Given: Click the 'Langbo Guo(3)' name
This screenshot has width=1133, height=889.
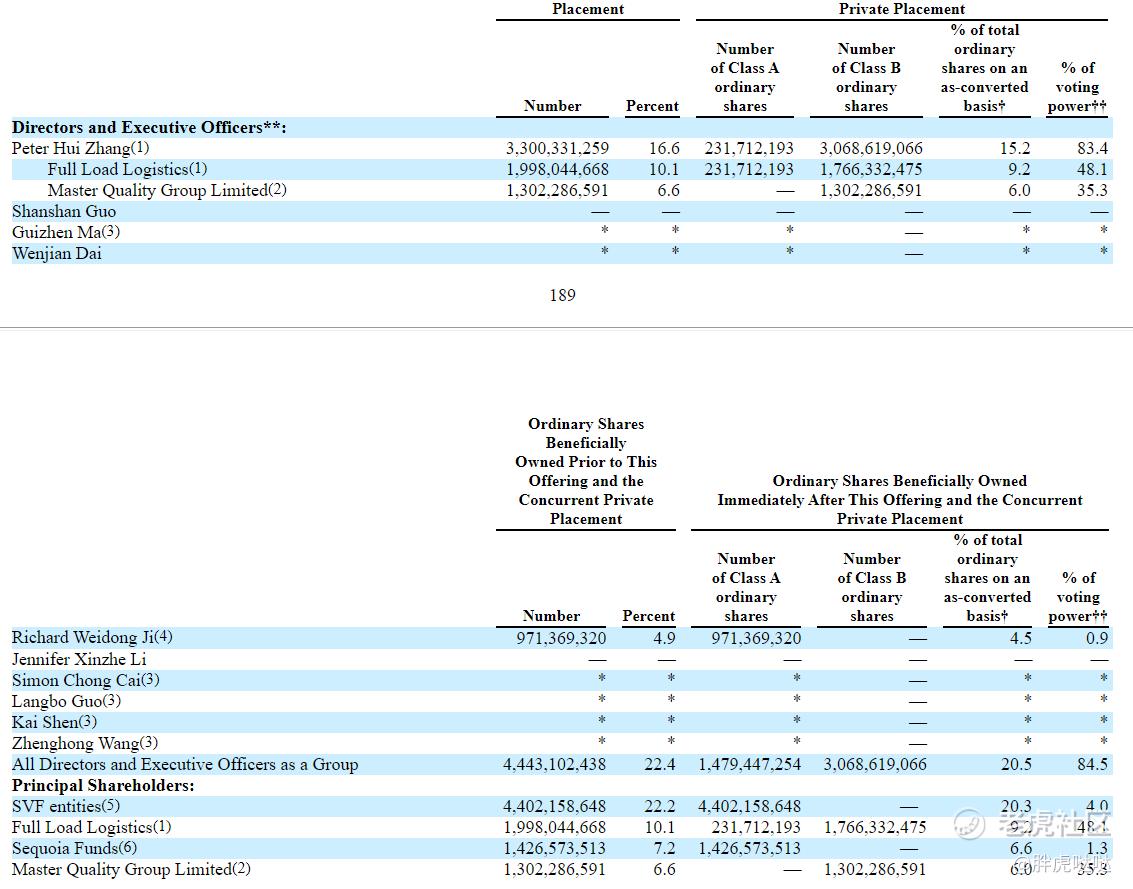Looking at the screenshot, I should pos(66,701).
